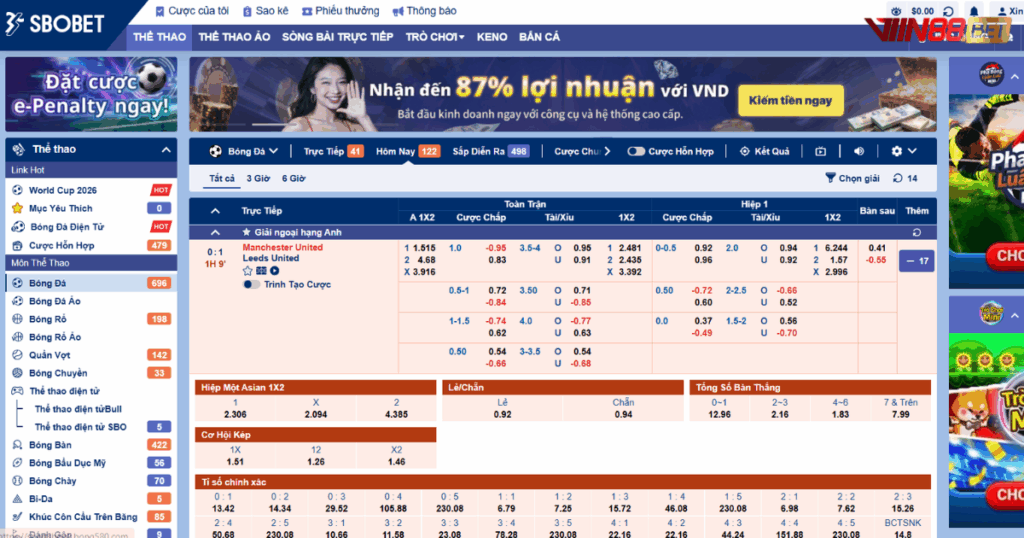Refresh the $0.00 account balance
The width and height of the screenshot is (1024, 538).
[948, 11]
